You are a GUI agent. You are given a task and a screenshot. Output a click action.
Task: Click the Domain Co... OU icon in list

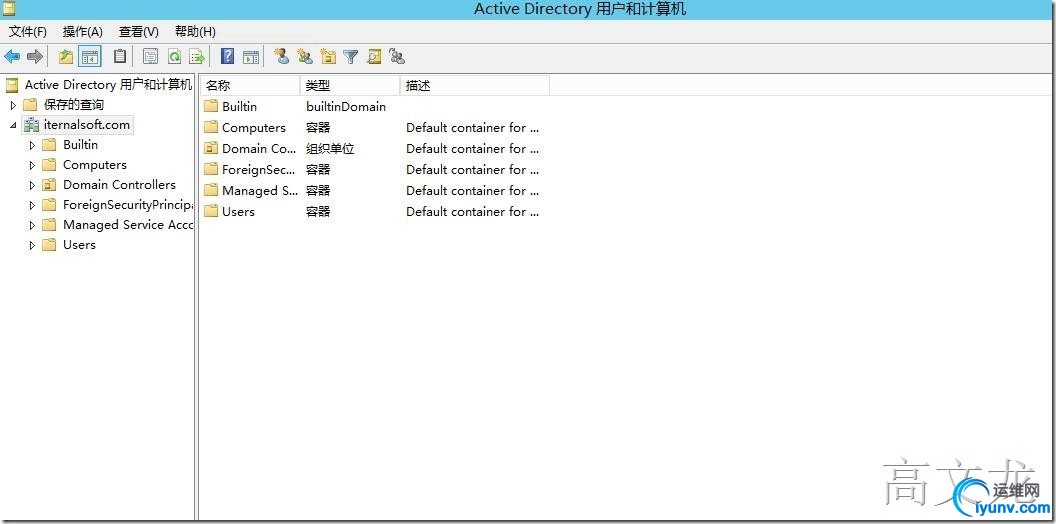coord(211,148)
